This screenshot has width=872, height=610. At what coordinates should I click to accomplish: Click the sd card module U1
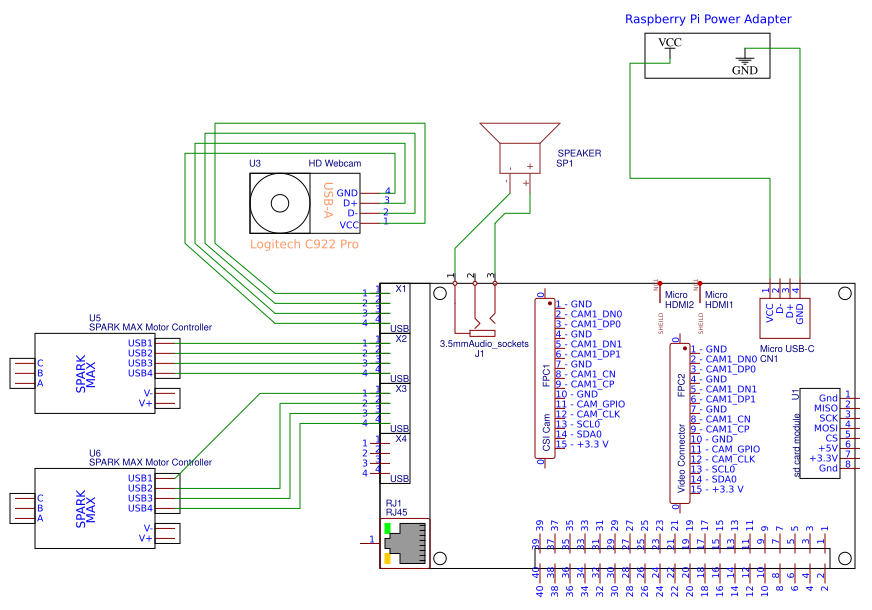pos(820,433)
